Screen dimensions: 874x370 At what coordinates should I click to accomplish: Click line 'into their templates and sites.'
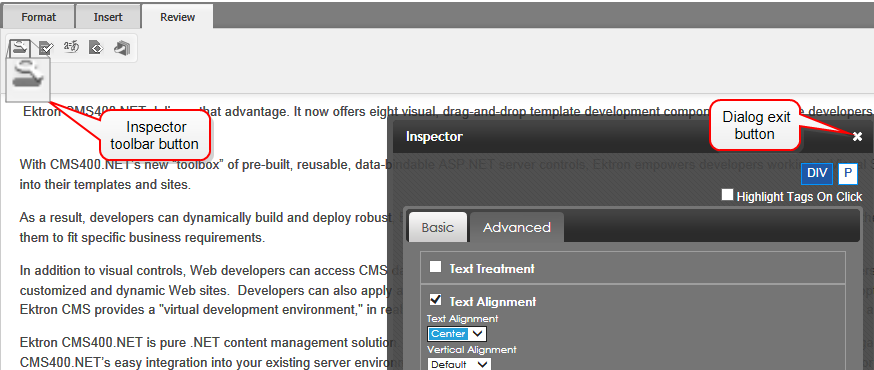[105, 186]
